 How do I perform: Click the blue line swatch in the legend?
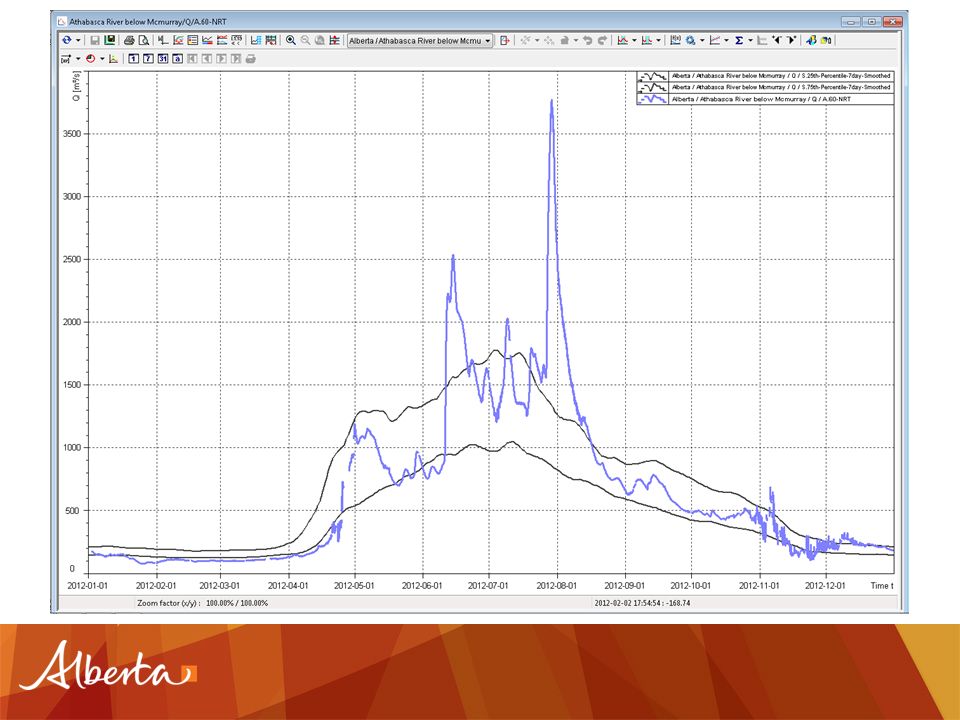click(x=653, y=99)
